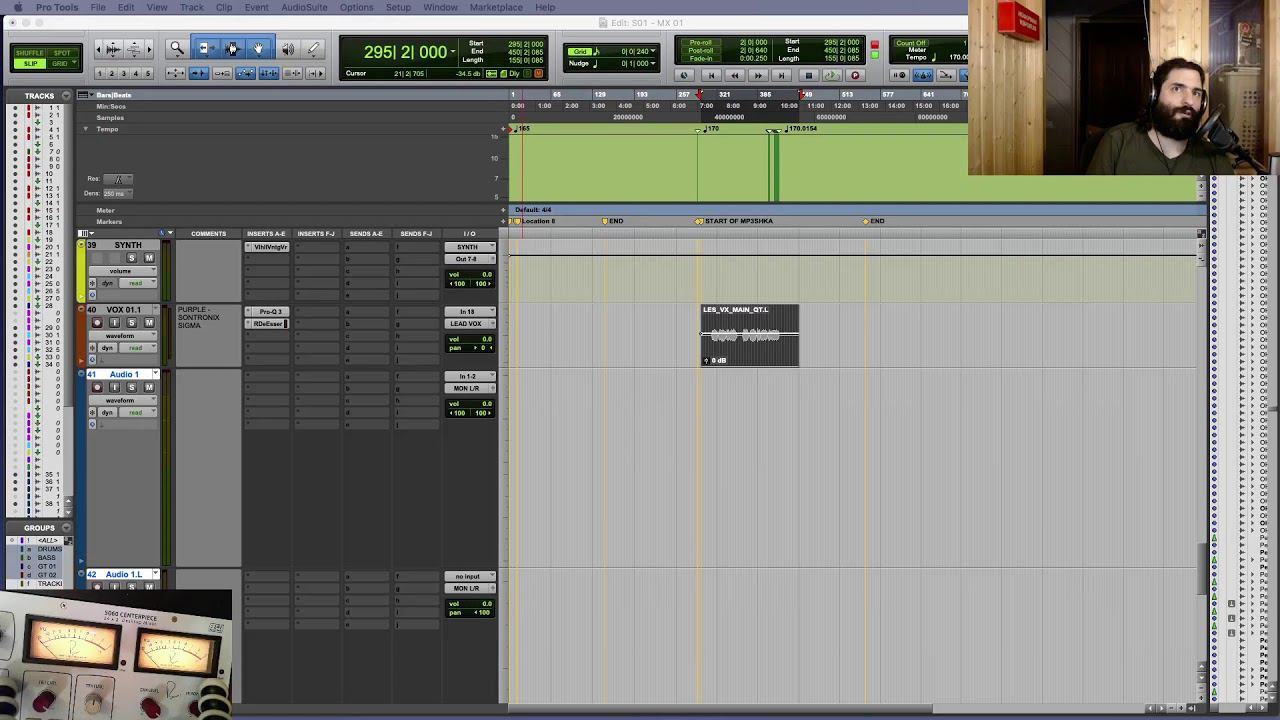The width and height of the screenshot is (1280, 720).
Task: Click the Fast Forward transport button
Action: point(758,75)
